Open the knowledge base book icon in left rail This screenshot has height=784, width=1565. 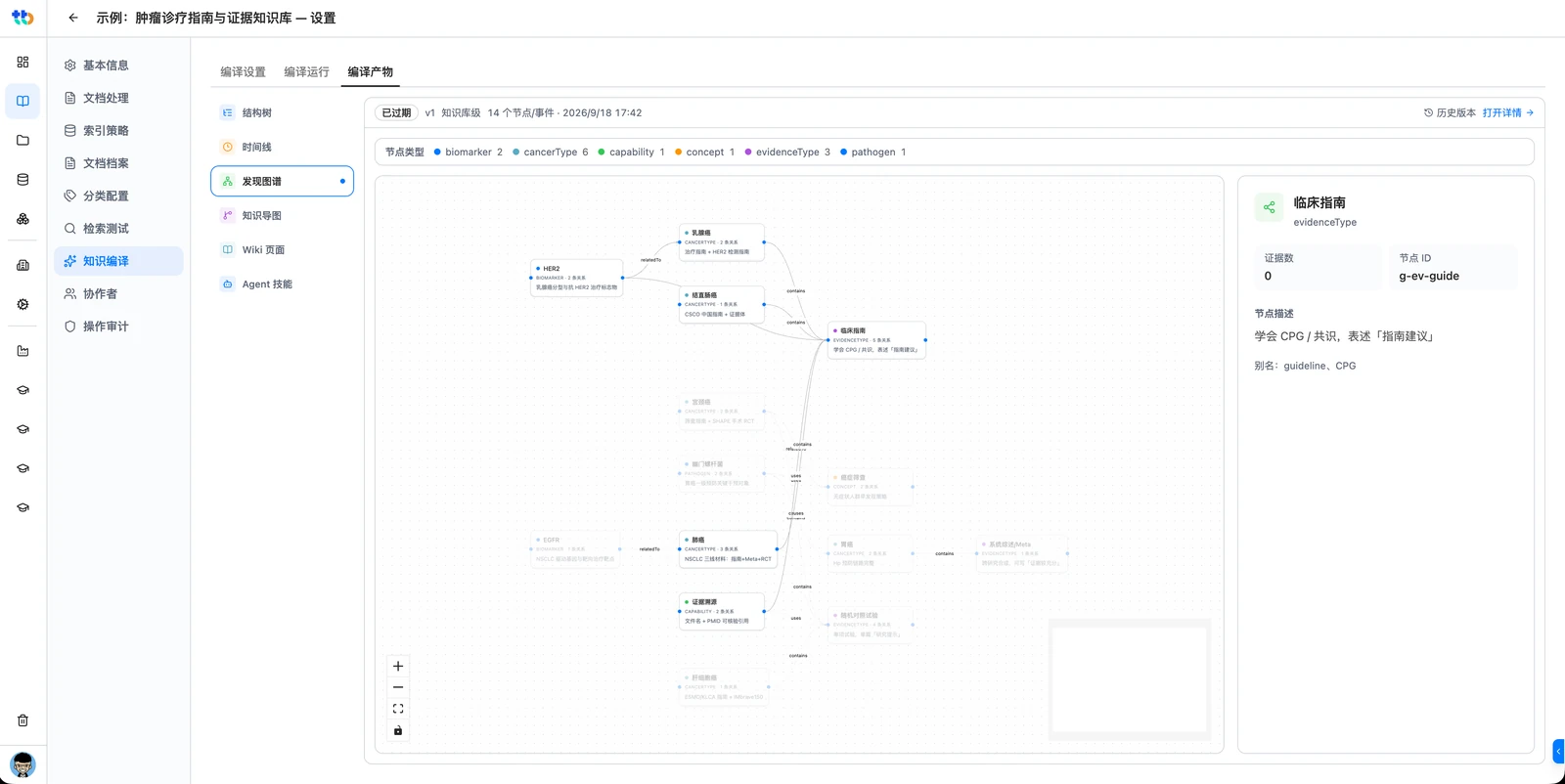coord(22,101)
